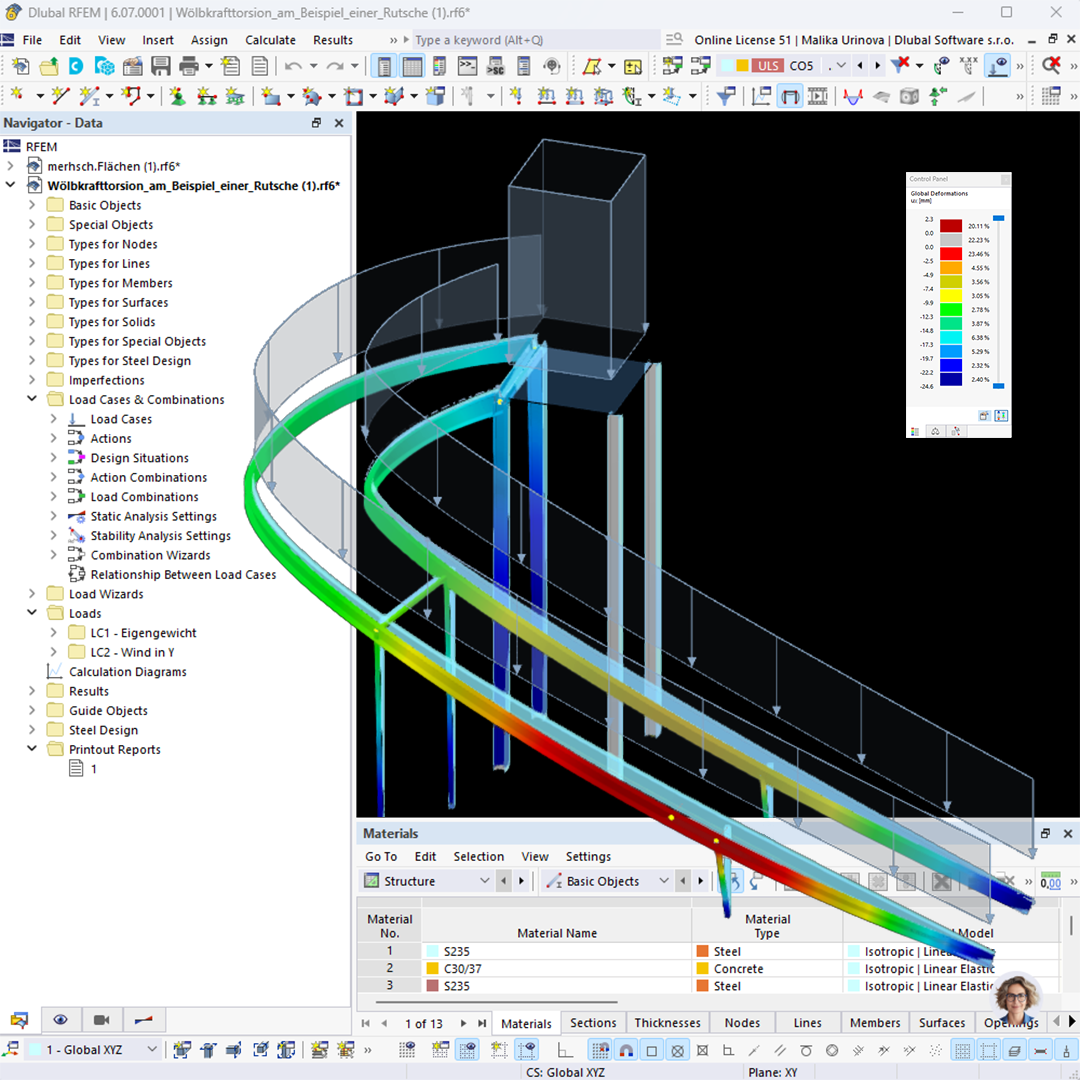Screen dimensions: 1080x1080
Task: Open the console window icon
Action: (x=468, y=66)
